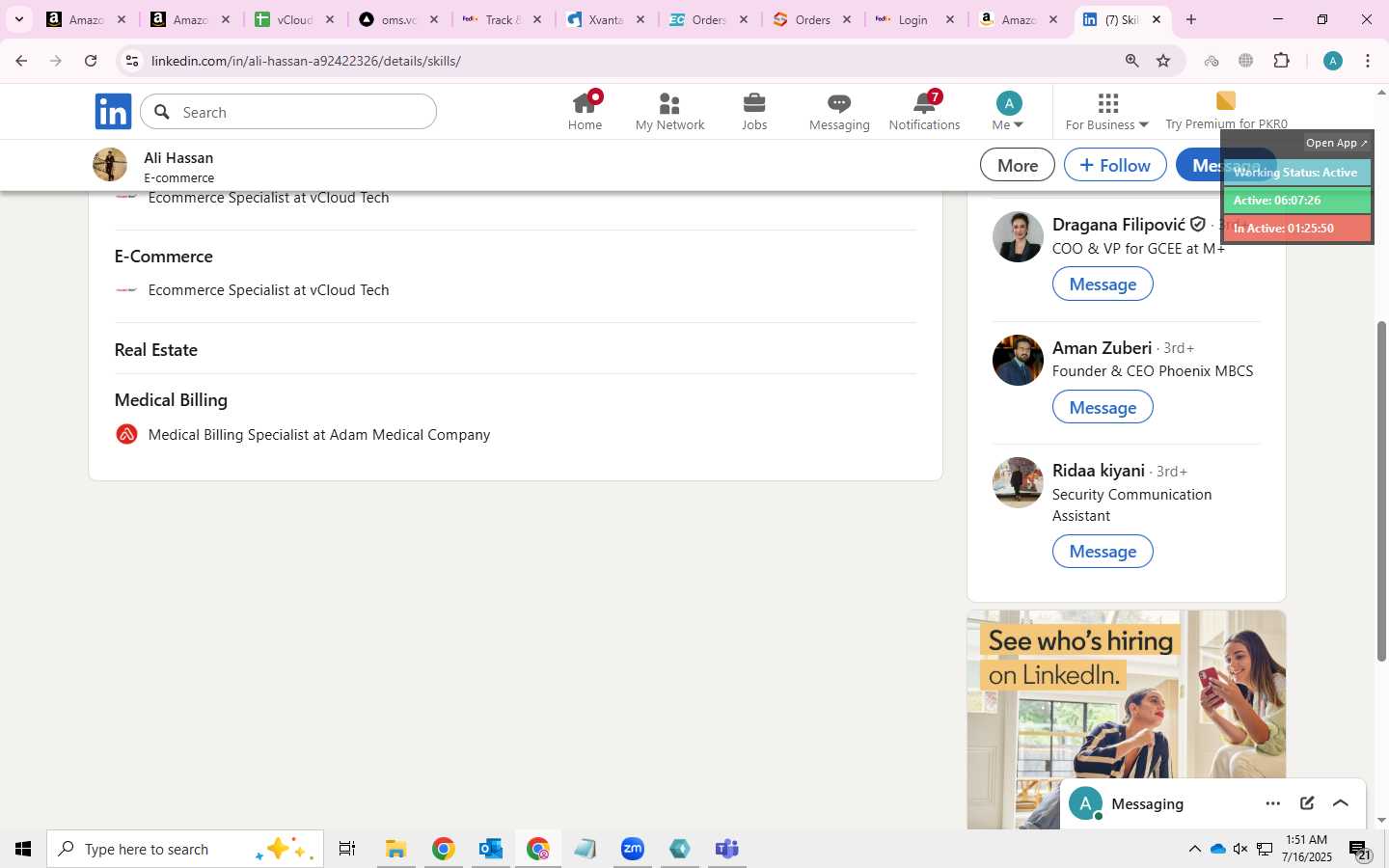Viewport: 1389px width, 868px height.
Task: Click Adam Medical Company logo icon
Action: coord(126,435)
